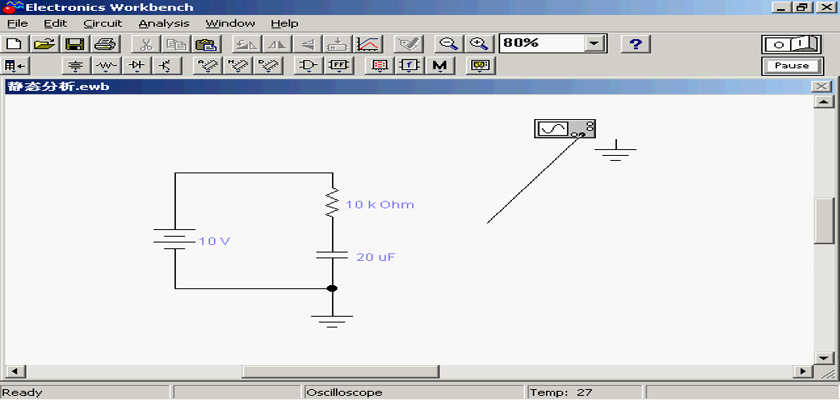Viewport: 840px width, 400px height.
Task: Open the Display Graphs window
Action: coord(369,43)
